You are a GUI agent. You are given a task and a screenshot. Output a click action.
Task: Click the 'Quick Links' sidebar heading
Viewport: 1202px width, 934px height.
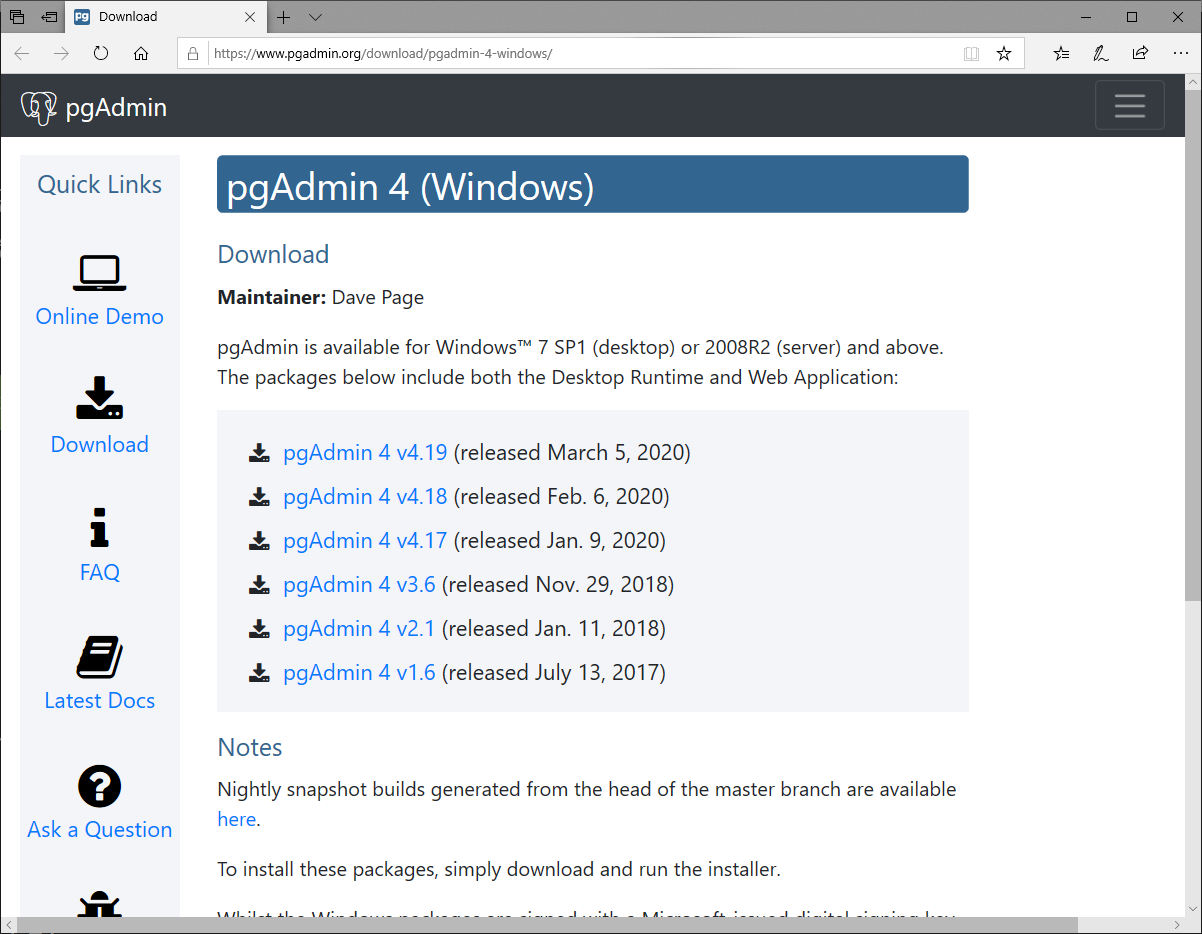(100, 185)
